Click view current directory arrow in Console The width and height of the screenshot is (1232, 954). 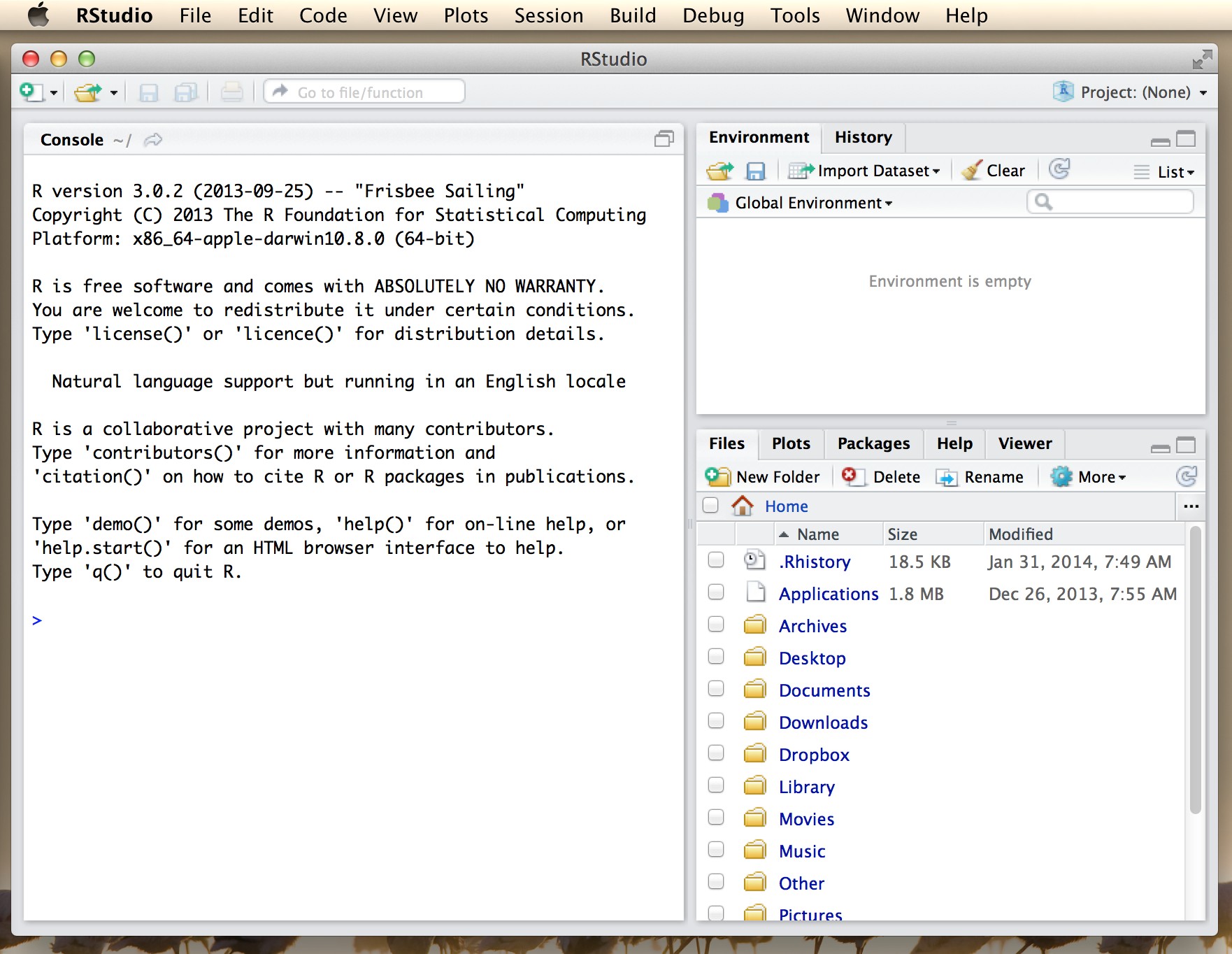tap(153, 140)
